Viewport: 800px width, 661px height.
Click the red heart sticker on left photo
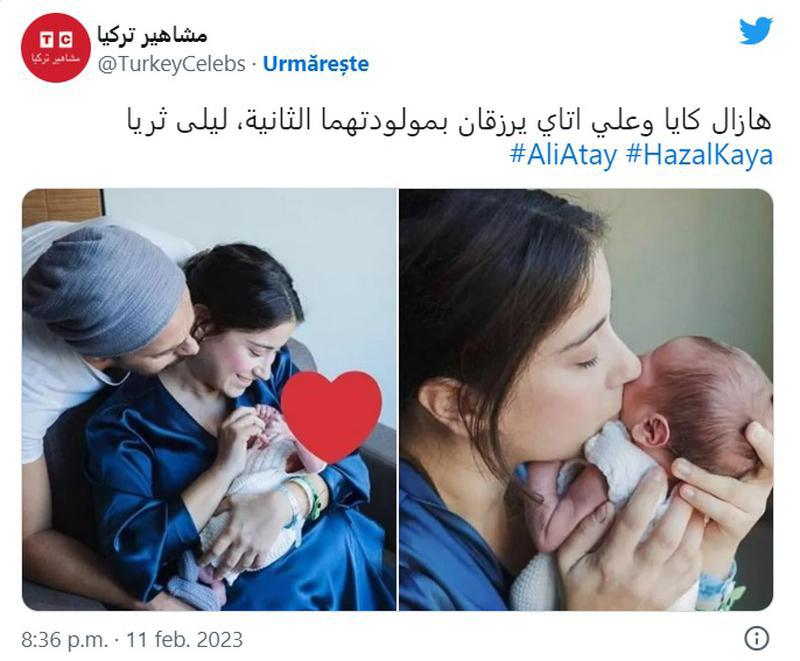click(x=331, y=416)
